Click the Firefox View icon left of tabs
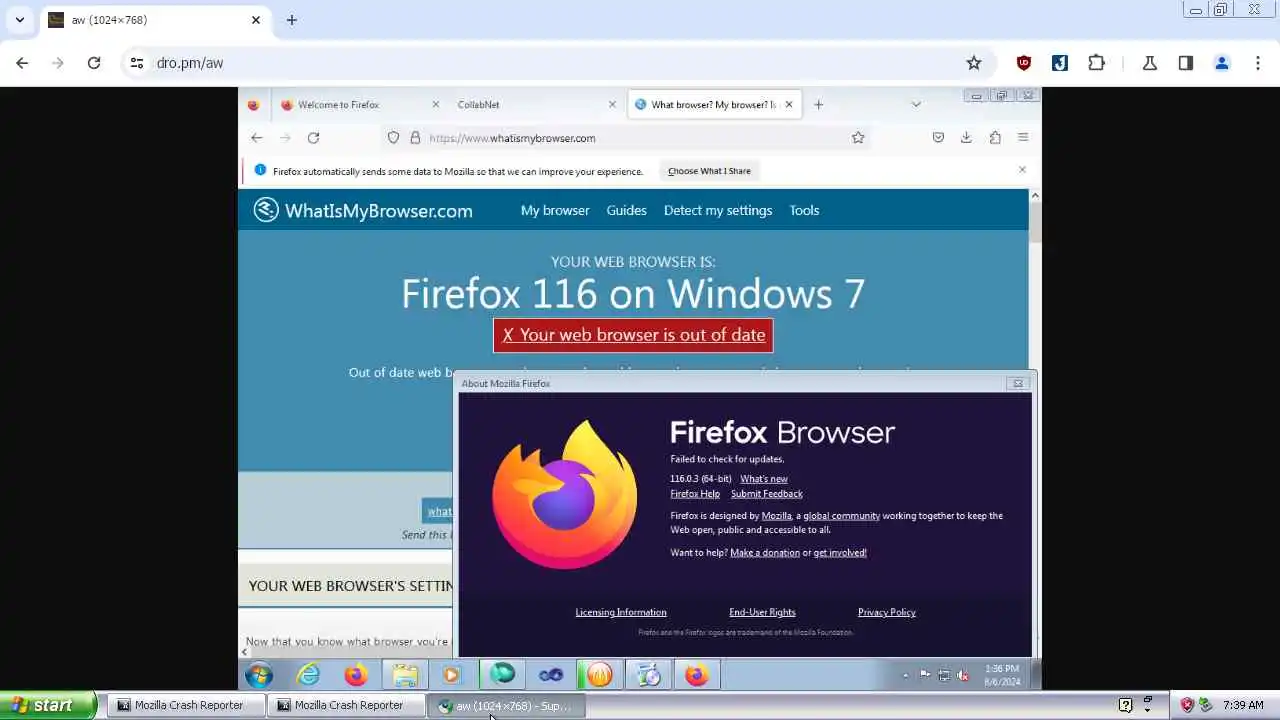 pyautogui.click(x=253, y=105)
